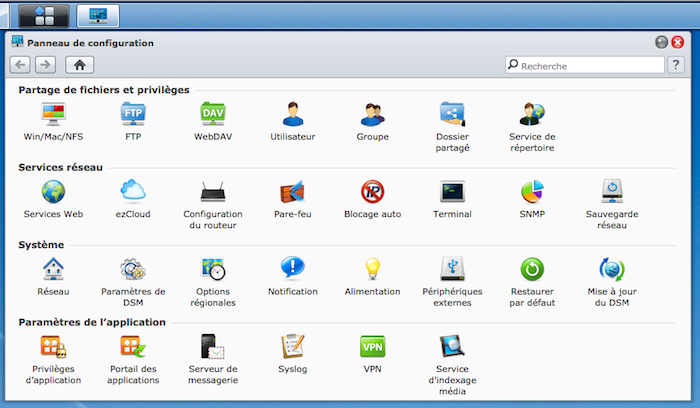Open the Réseau network settings
The width and height of the screenshot is (700, 408).
pos(53,269)
